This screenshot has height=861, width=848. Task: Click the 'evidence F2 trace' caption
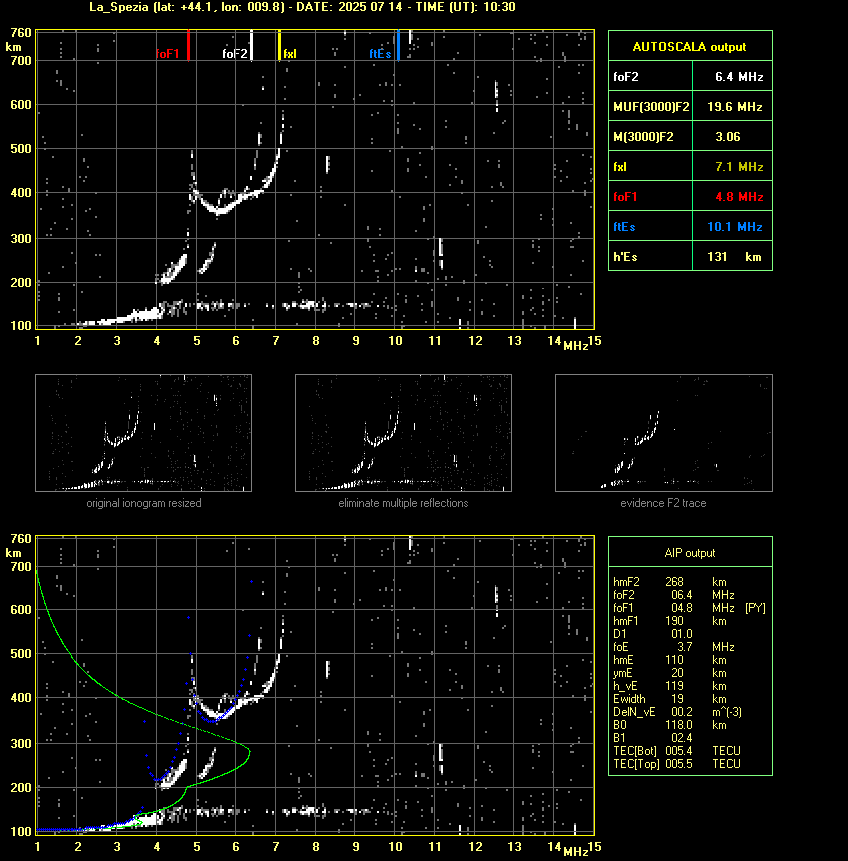[x=663, y=503]
